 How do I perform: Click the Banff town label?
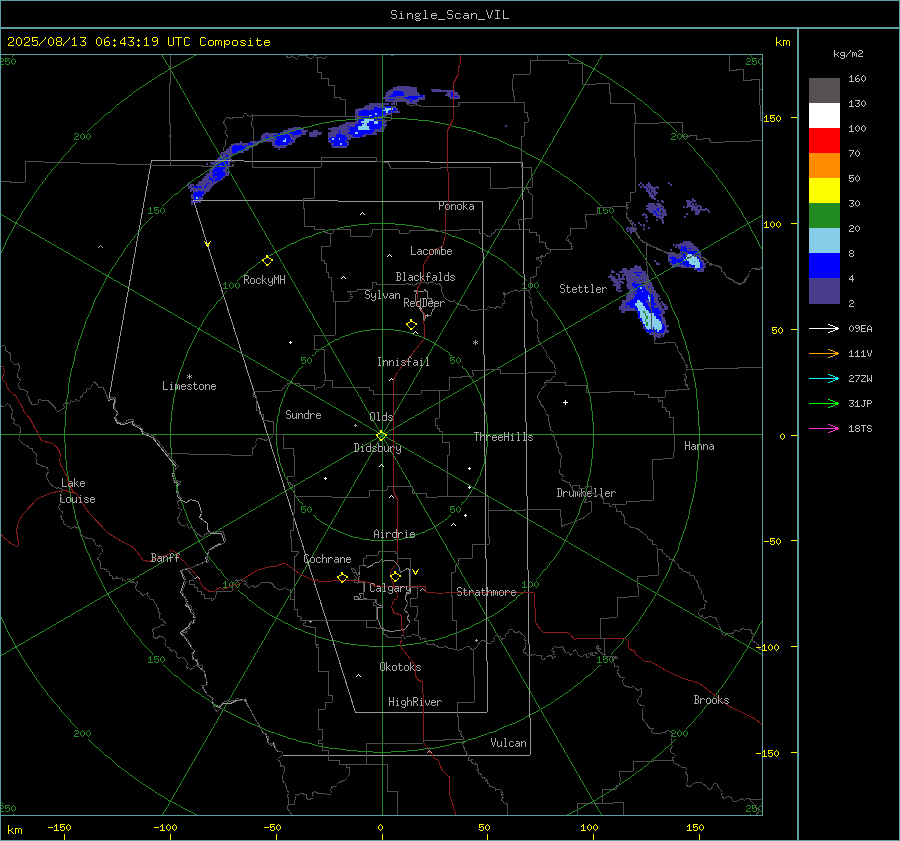165,558
